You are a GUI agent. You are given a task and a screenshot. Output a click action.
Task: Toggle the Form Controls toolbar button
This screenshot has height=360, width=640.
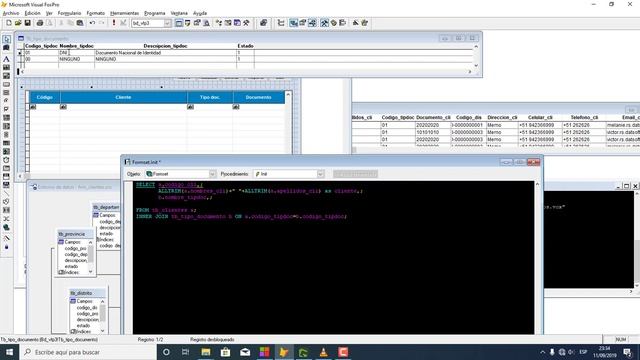pyautogui.click(x=324, y=23)
